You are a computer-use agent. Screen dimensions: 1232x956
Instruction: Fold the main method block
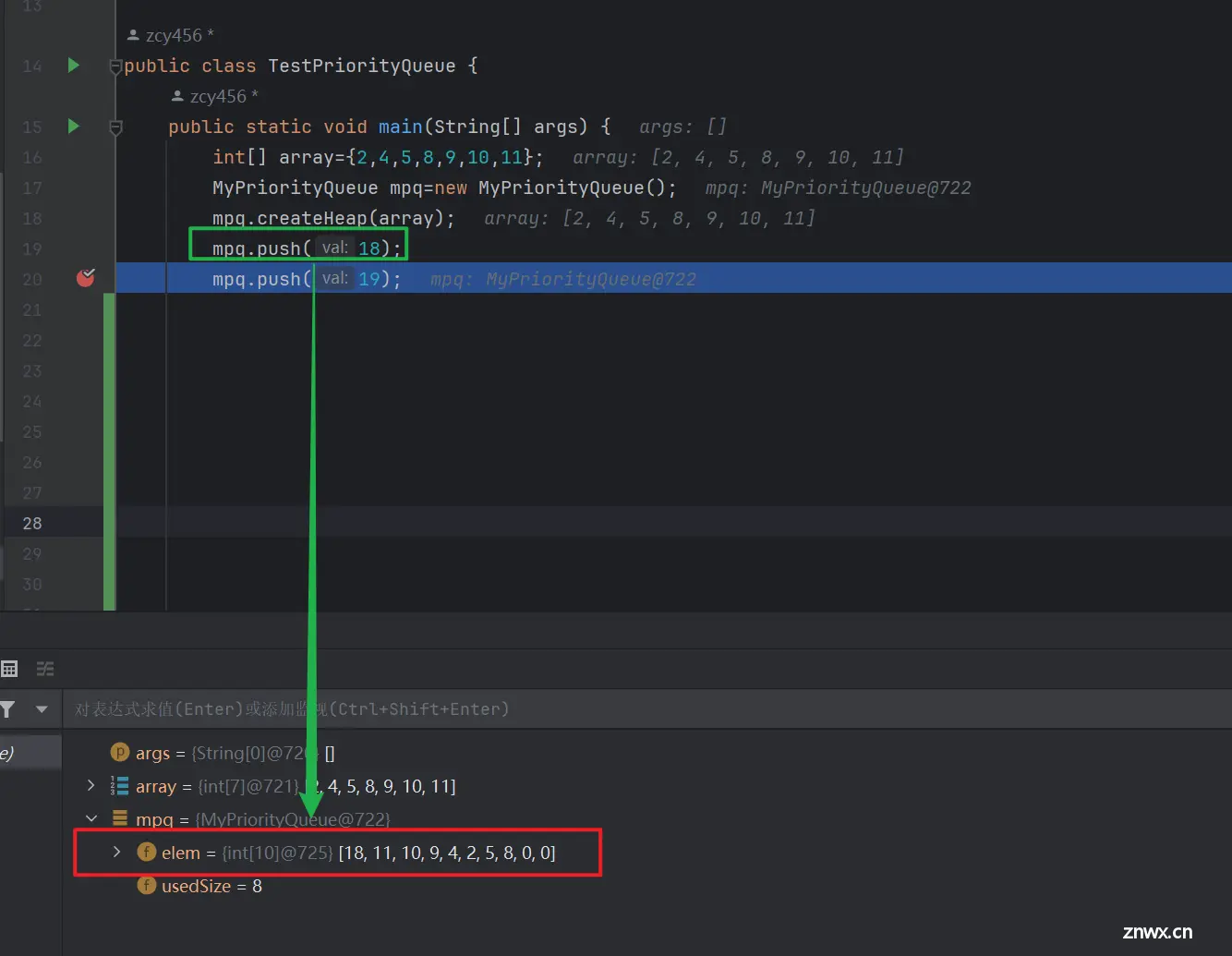(115, 127)
